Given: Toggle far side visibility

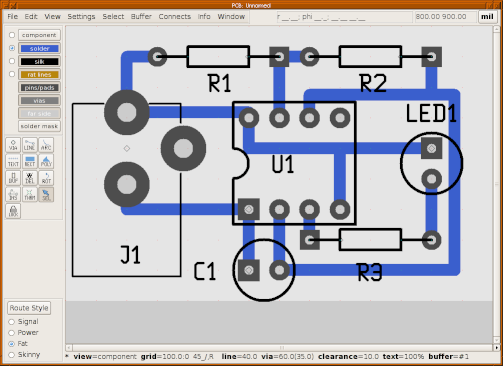Looking at the screenshot, I should click(39, 113).
